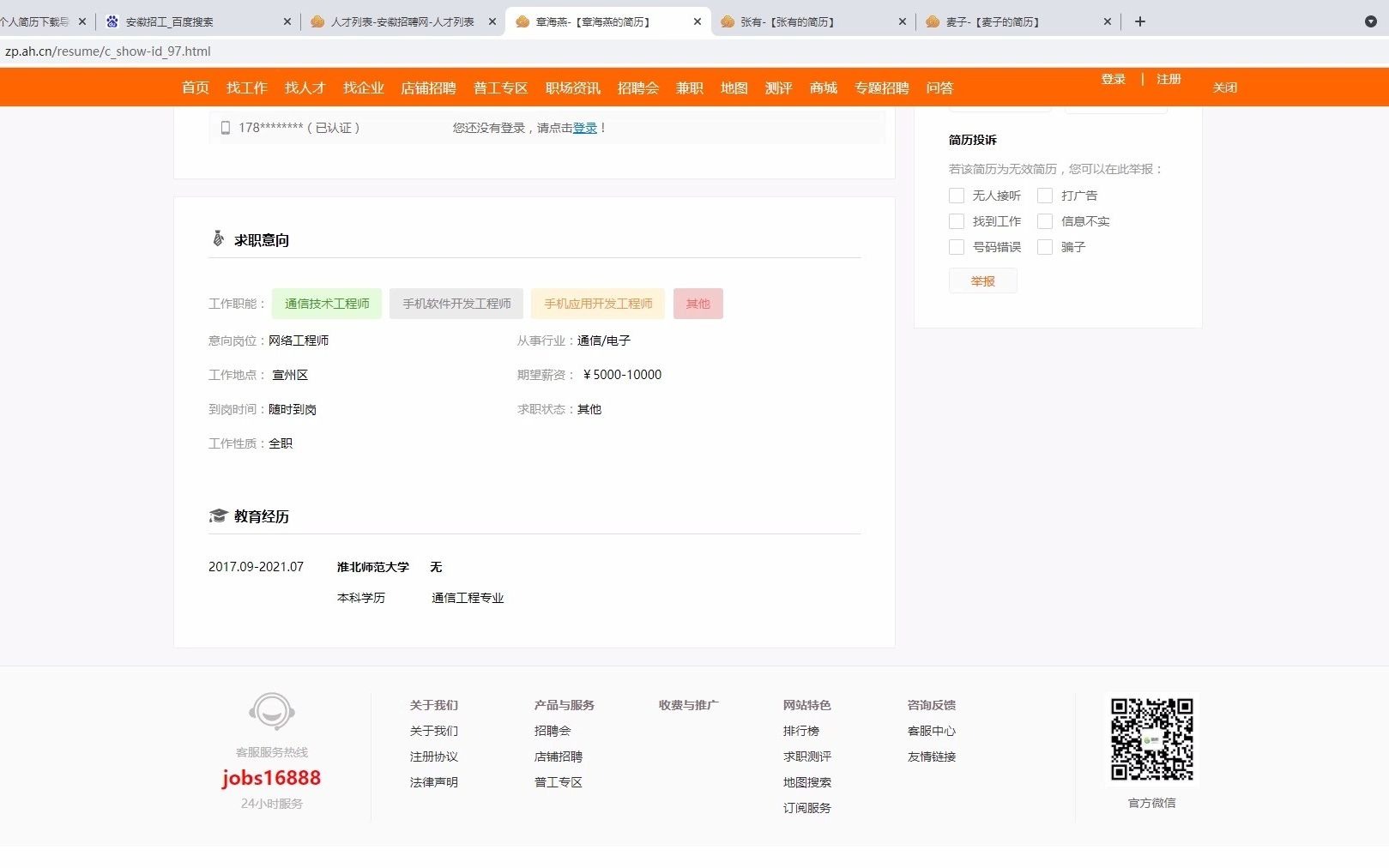Close the 人才列表-安徽招聘网 tab
This screenshot has height=868, width=1389.
492,21
